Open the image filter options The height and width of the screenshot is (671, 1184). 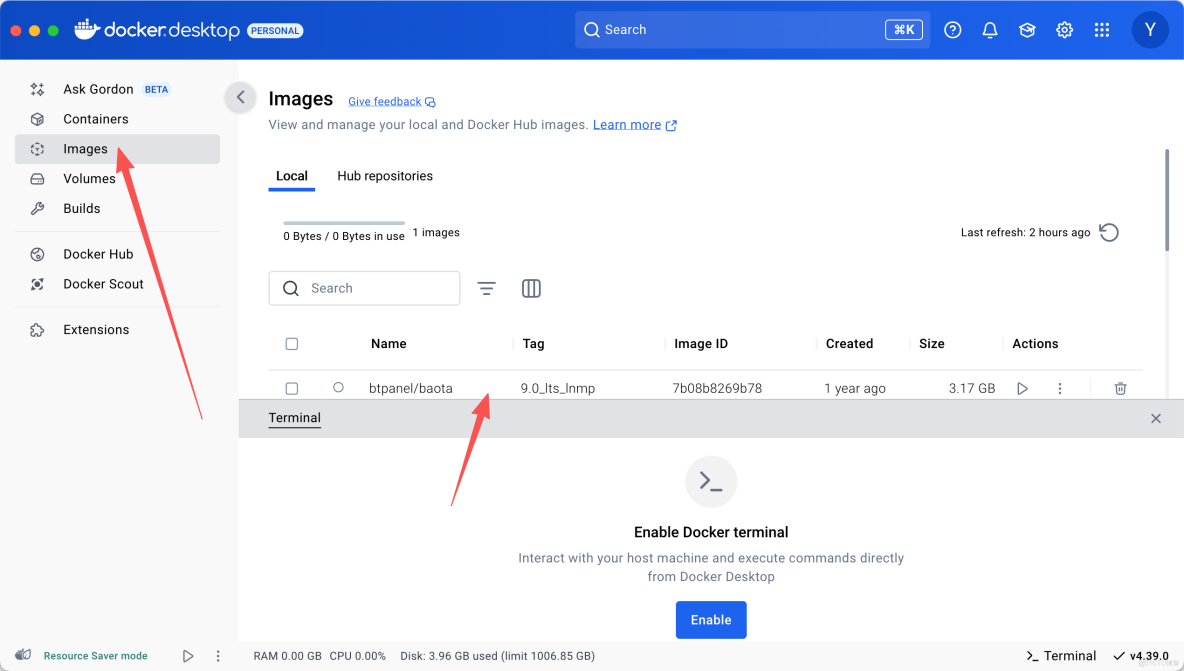[x=486, y=288]
